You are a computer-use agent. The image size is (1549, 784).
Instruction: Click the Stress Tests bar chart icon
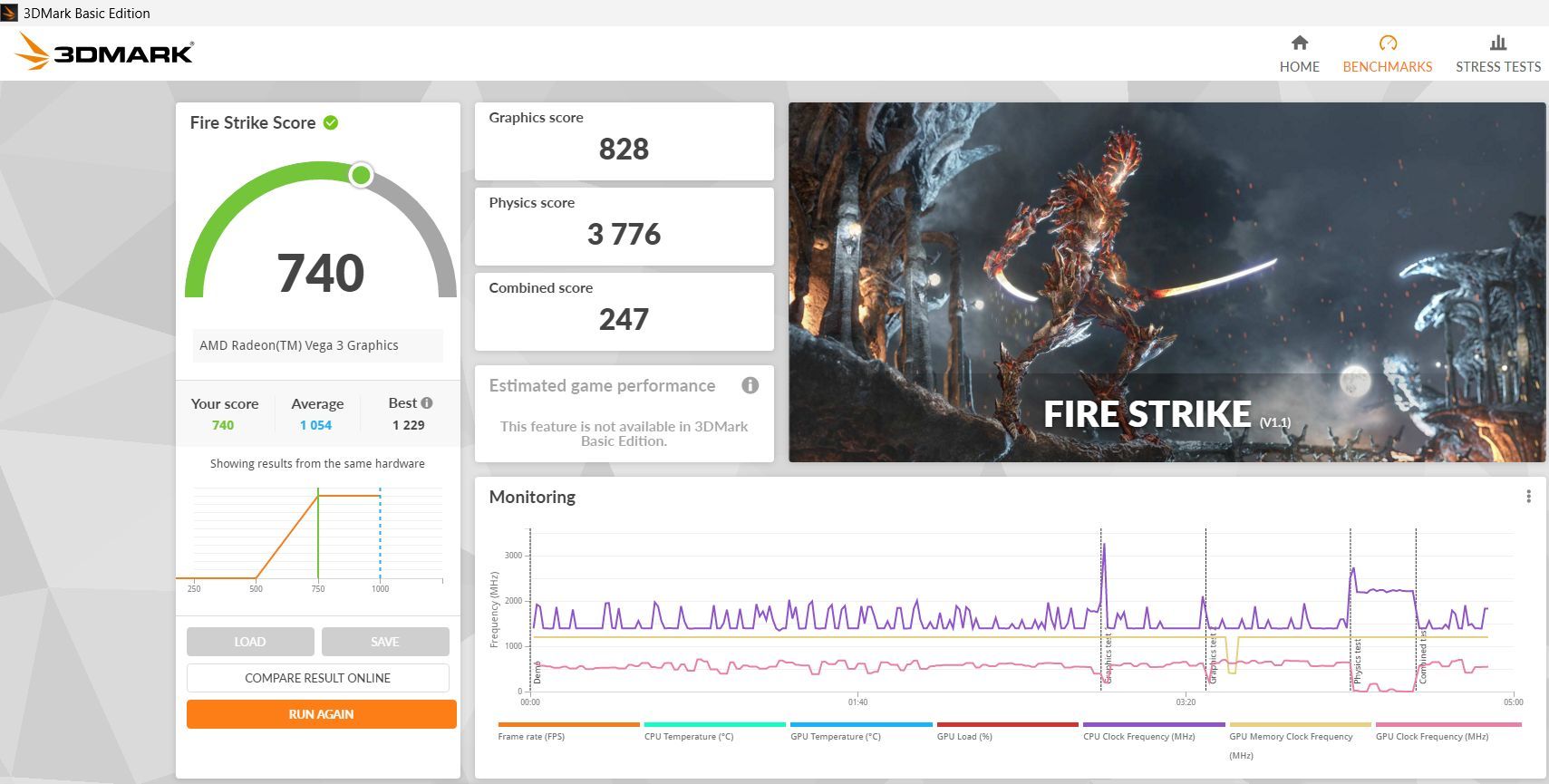(x=1498, y=43)
